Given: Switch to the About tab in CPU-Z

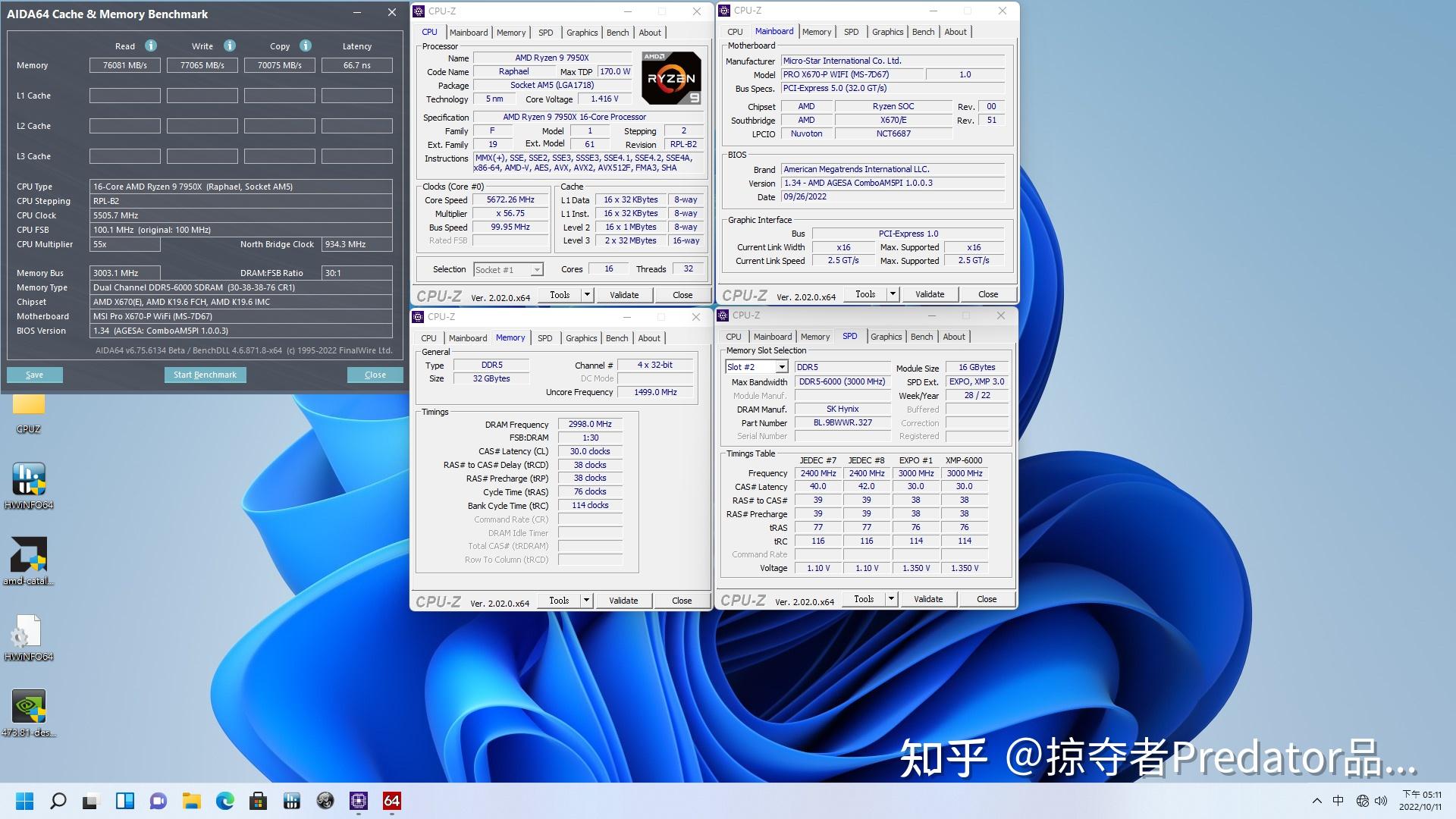Looking at the screenshot, I should click(x=650, y=32).
